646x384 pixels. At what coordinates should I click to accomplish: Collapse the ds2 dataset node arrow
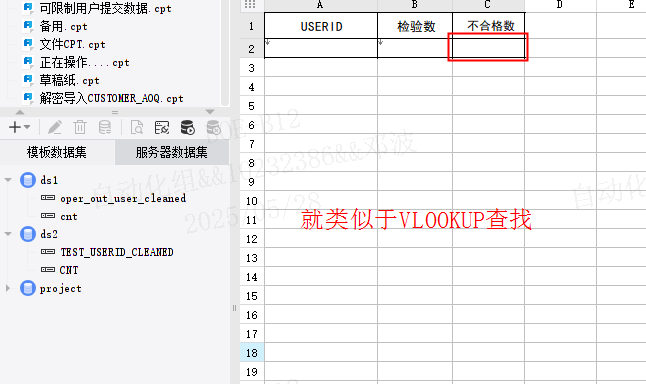click(8, 234)
